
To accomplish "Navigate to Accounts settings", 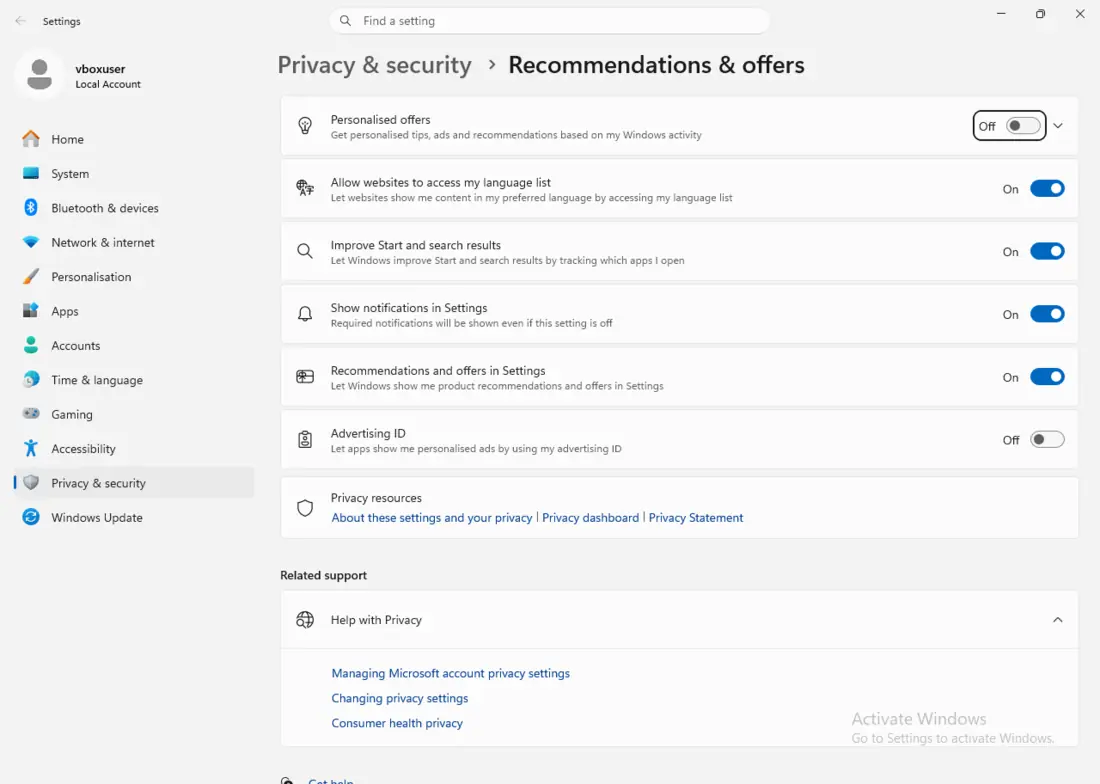I will [134, 345].
